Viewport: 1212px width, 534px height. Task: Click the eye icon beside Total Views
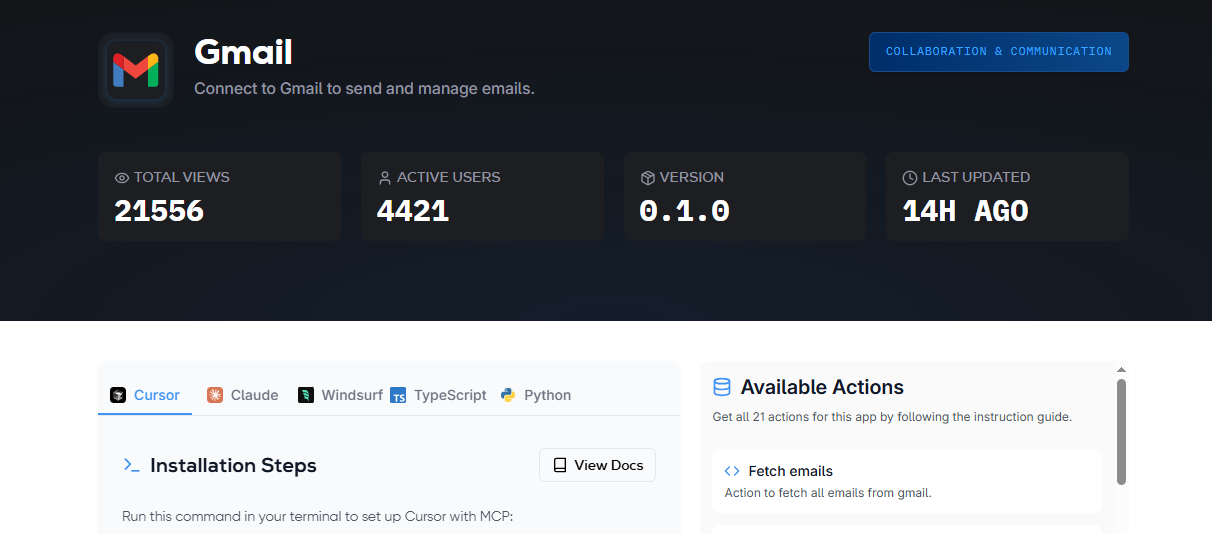pos(122,178)
